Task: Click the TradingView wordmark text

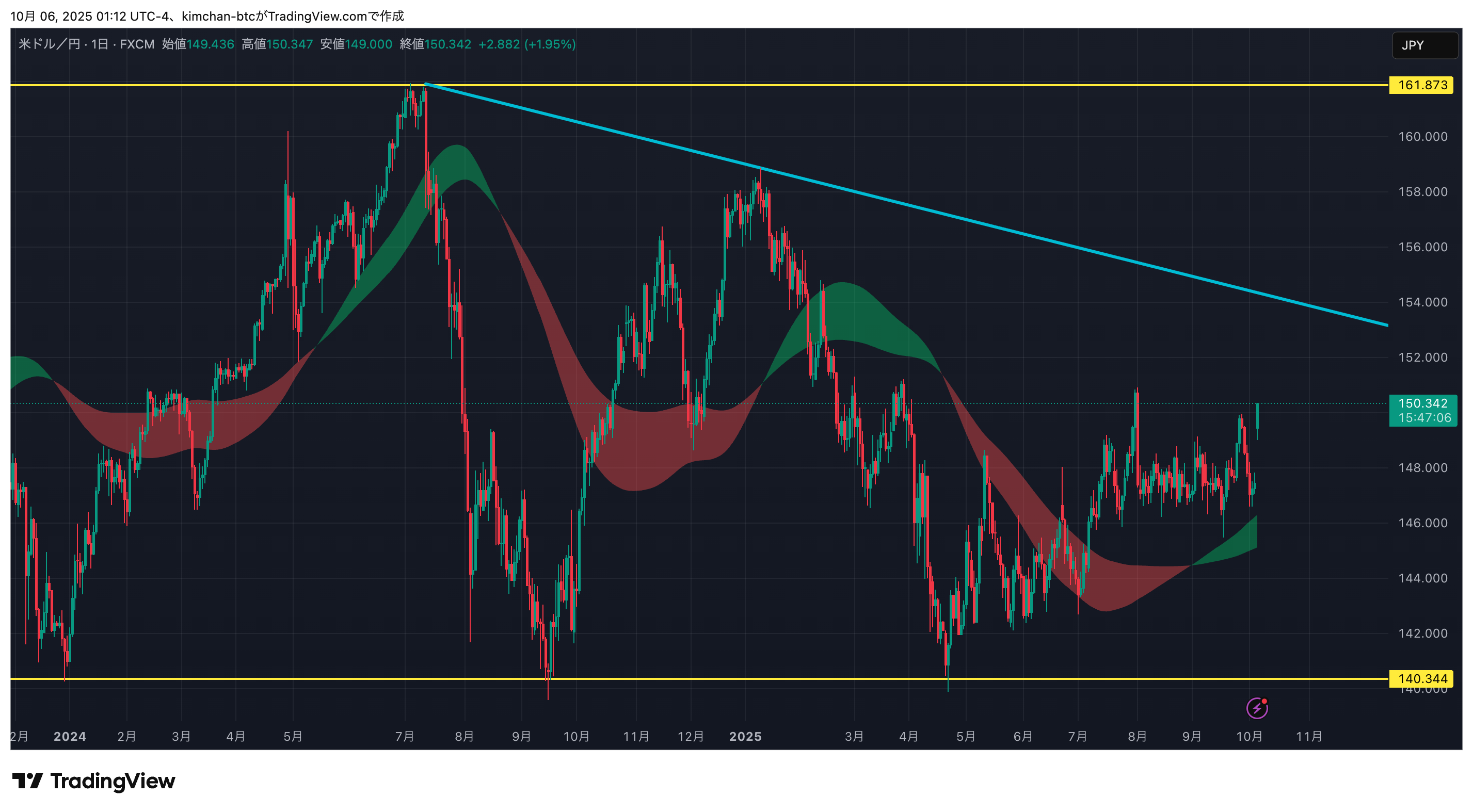Action: (x=113, y=781)
